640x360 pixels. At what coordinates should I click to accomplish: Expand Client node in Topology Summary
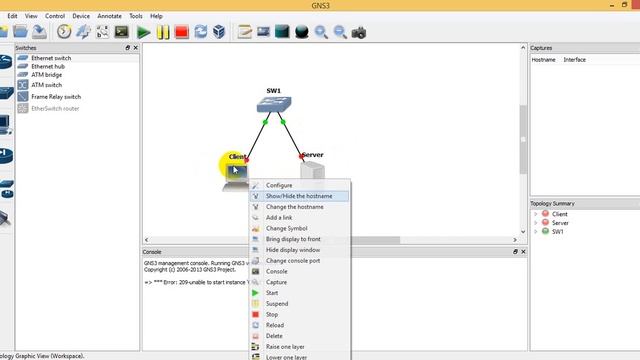click(536, 214)
